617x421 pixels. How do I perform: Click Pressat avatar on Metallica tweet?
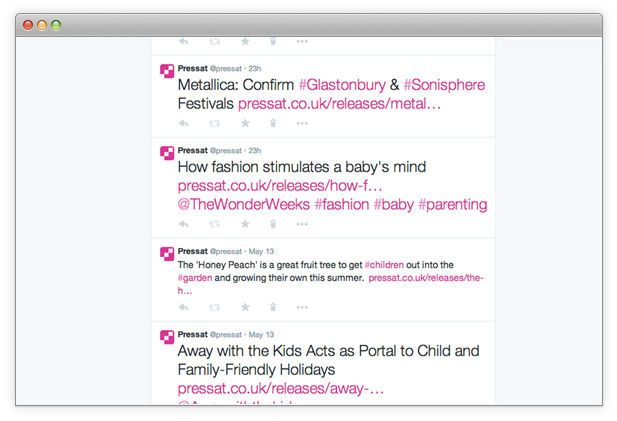167,71
